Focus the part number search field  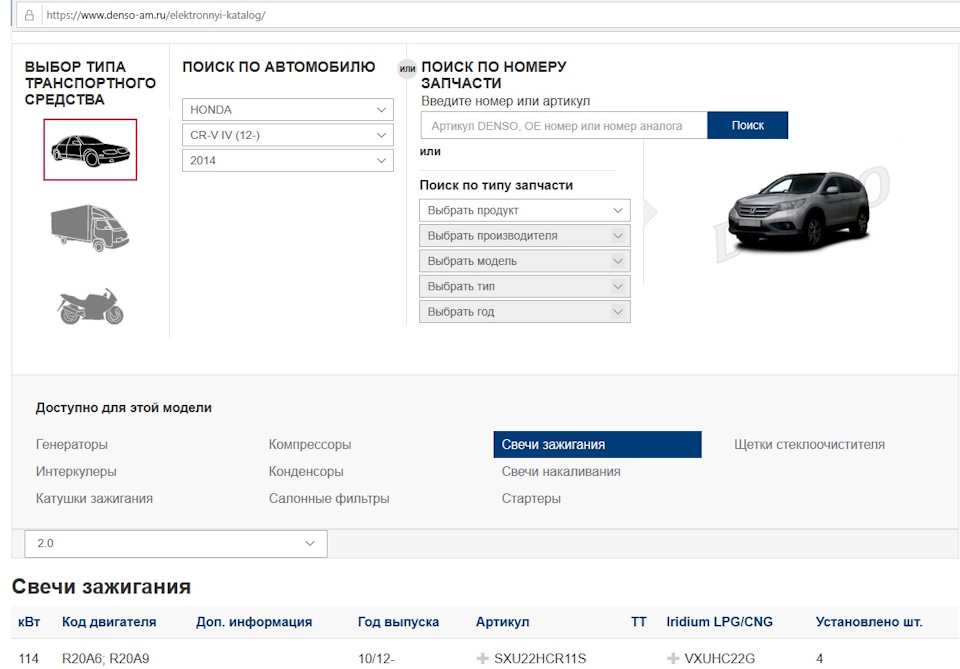coord(564,125)
